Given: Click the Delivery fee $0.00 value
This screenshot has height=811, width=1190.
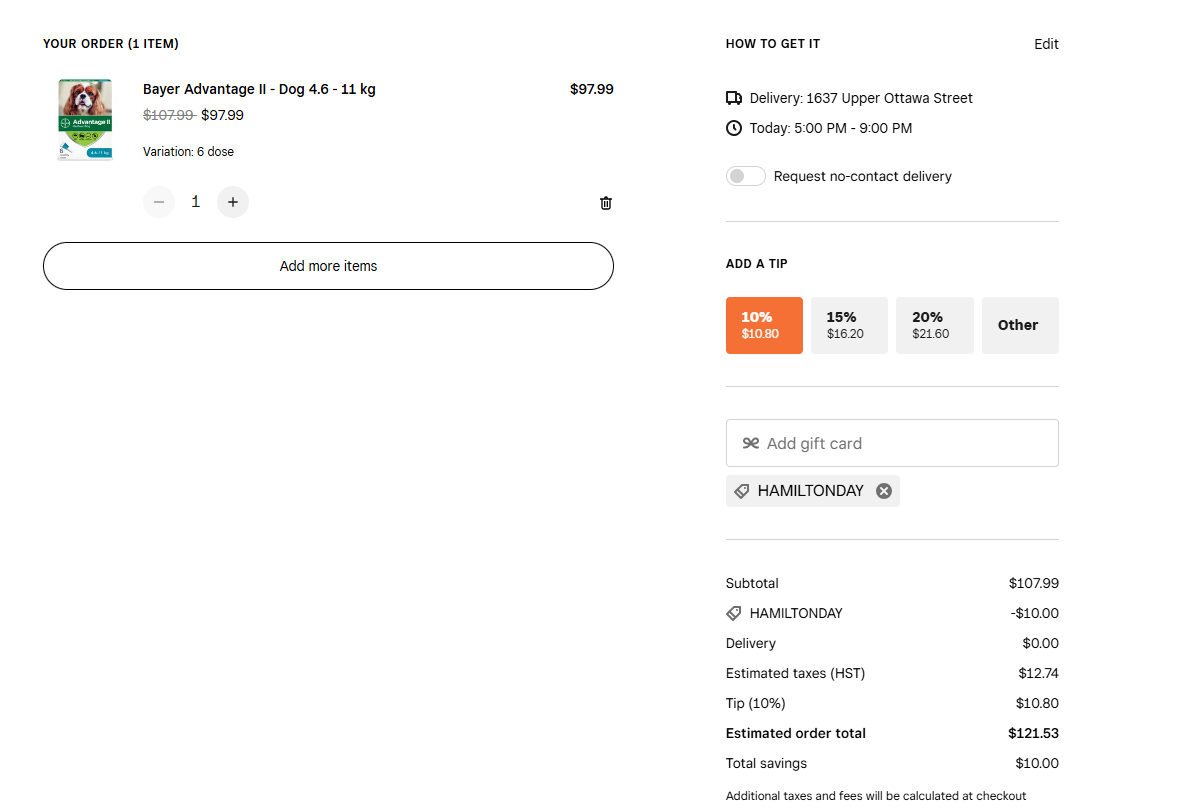Looking at the screenshot, I should coord(1040,643).
